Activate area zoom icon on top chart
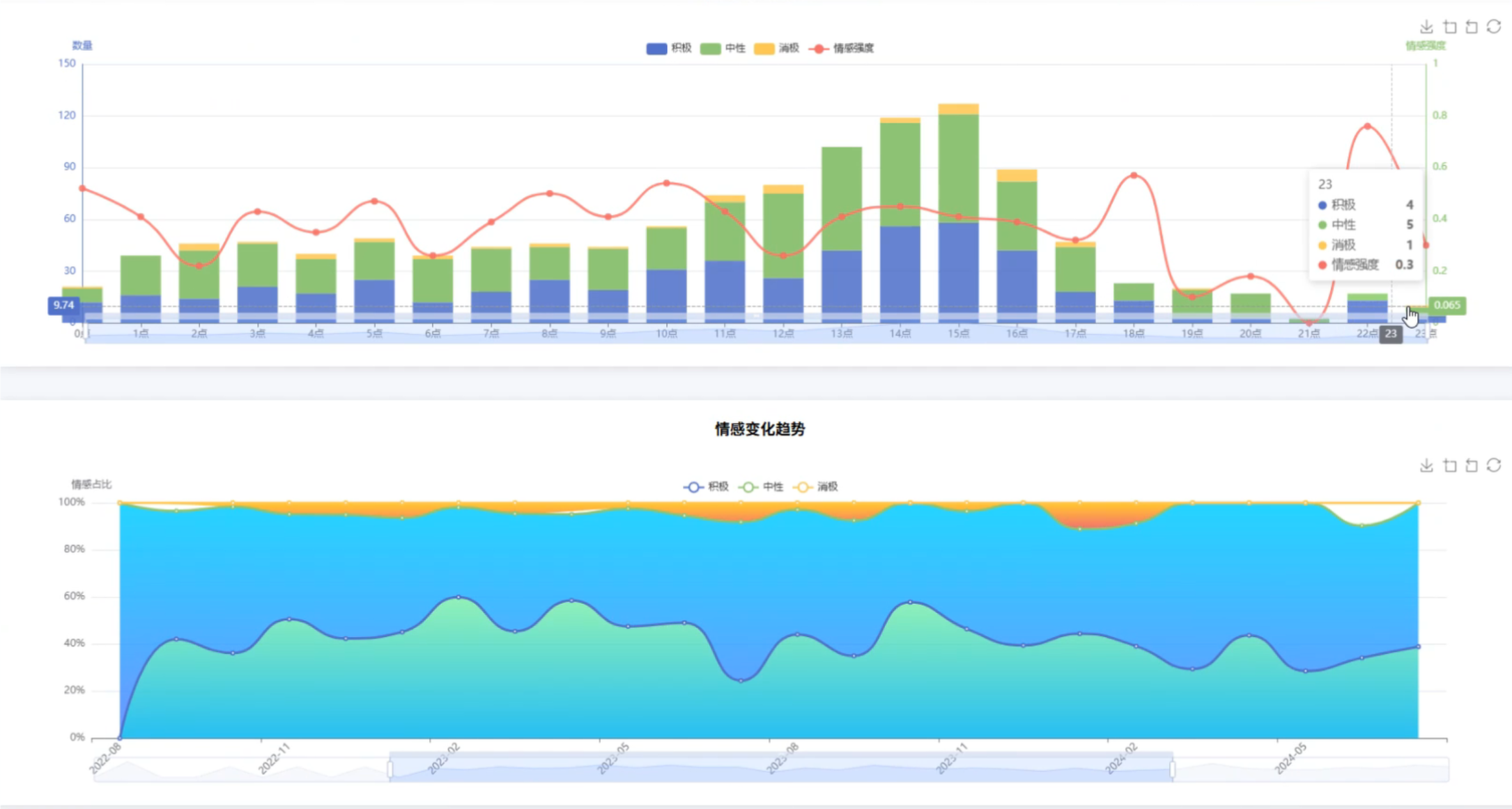Image resolution: width=1512 pixels, height=809 pixels. [1450, 27]
